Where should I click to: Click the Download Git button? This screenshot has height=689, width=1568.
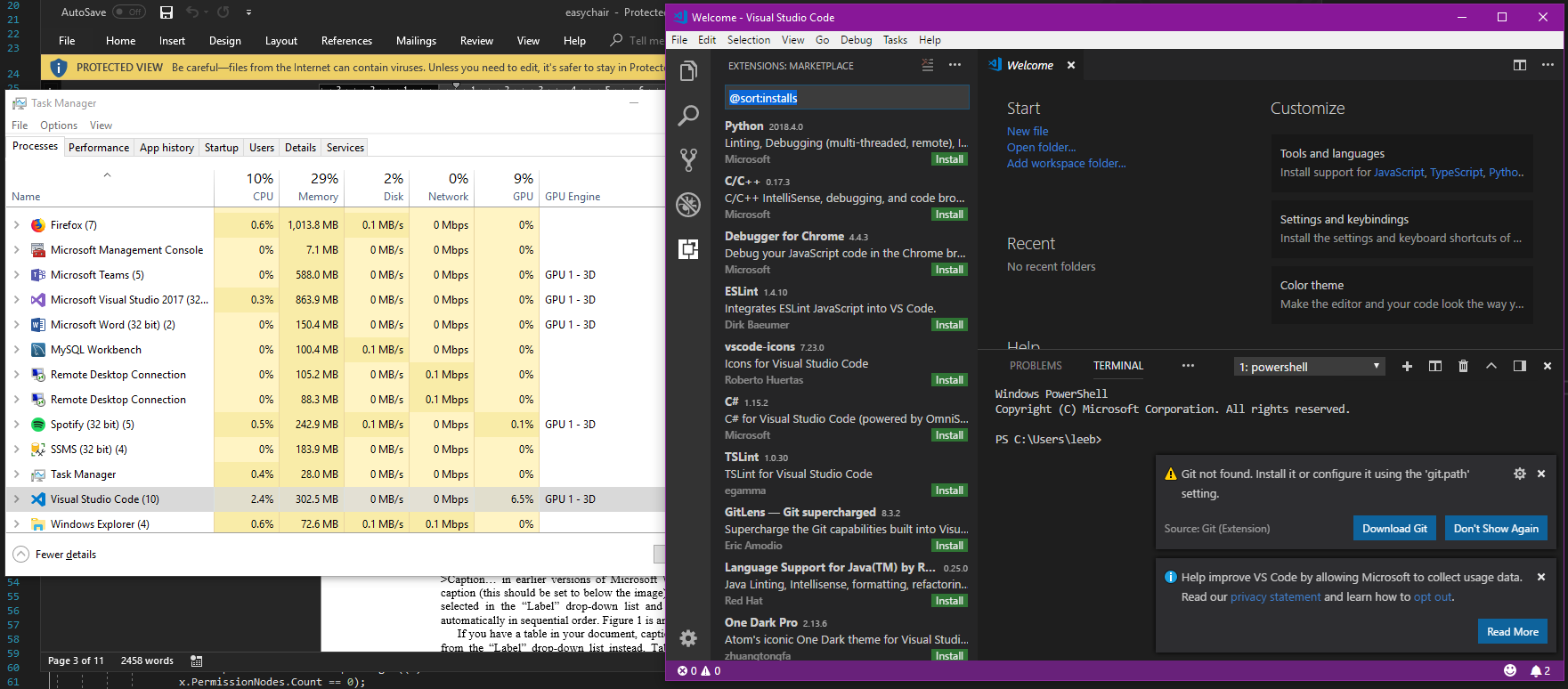click(1394, 528)
